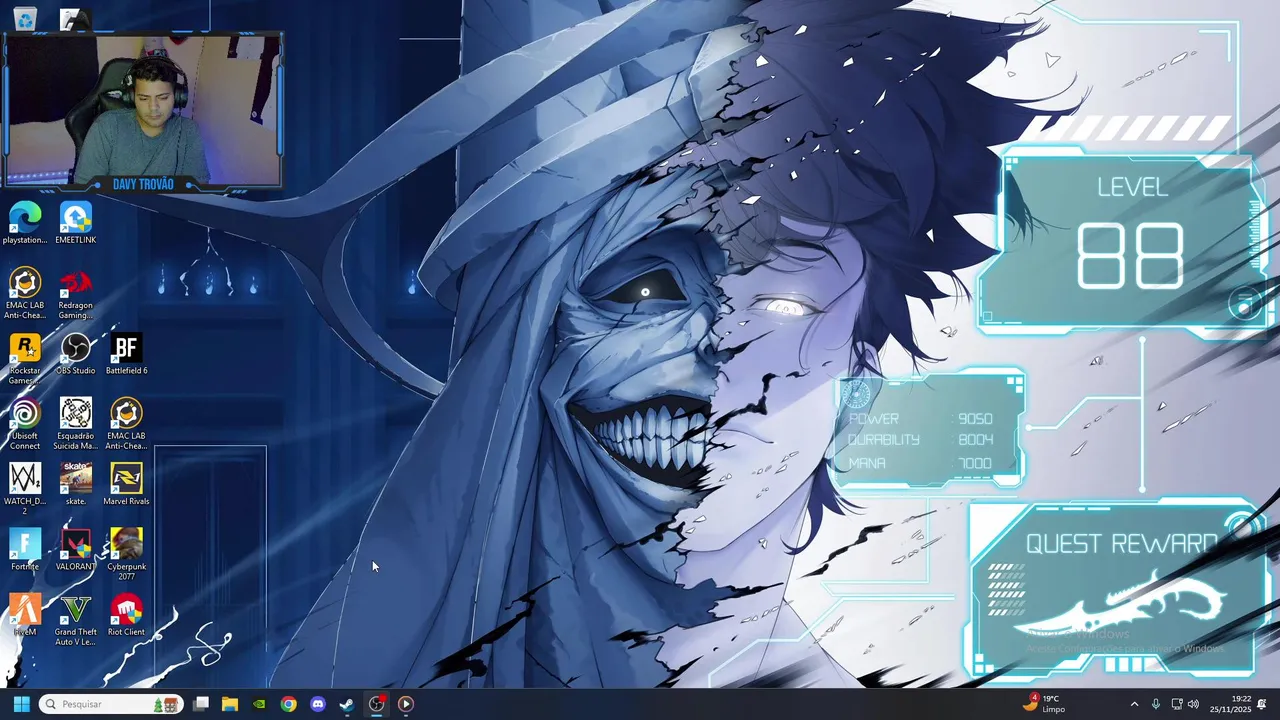Screen dimensions: 1280x720
Task: Open the playstation Edge shortcut icon
Action: tap(25, 223)
